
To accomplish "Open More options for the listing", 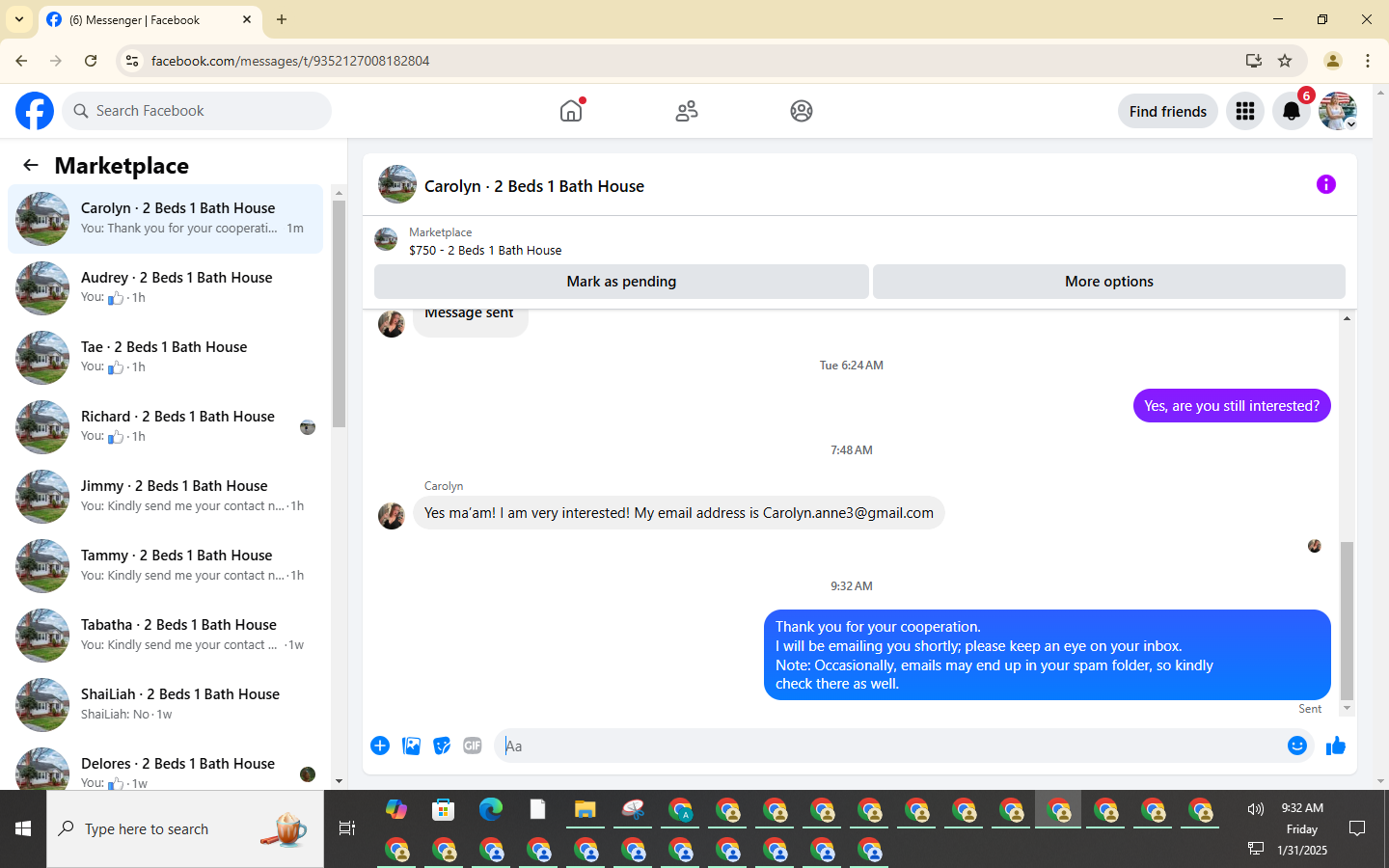I will click(1109, 282).
